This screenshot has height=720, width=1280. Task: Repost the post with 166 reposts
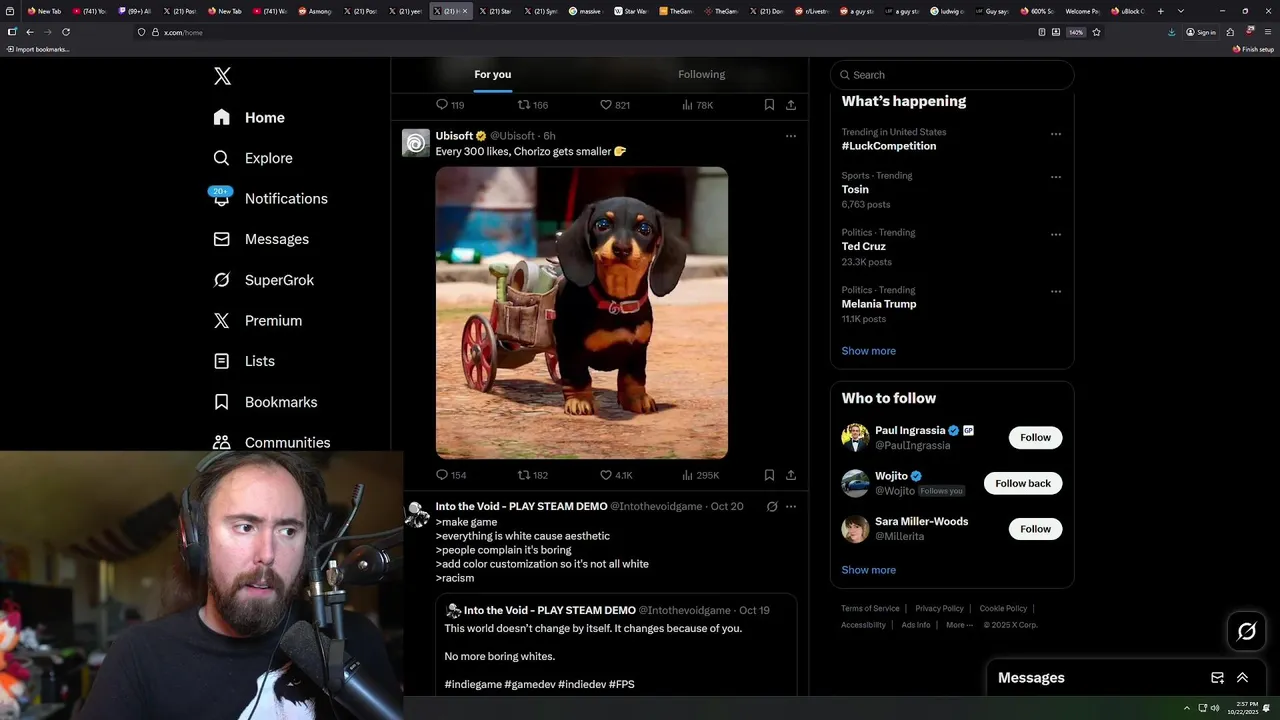532,105
